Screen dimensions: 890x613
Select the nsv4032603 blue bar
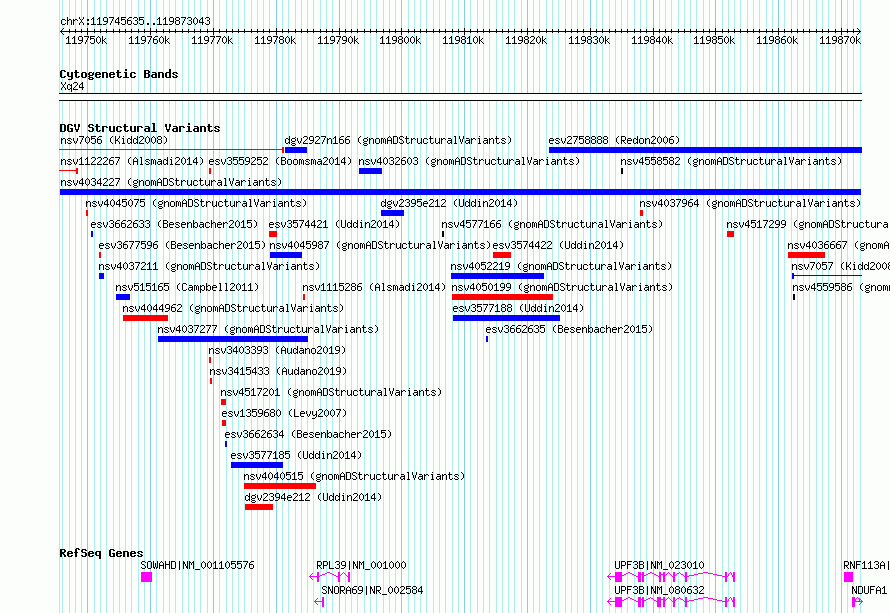370,171
